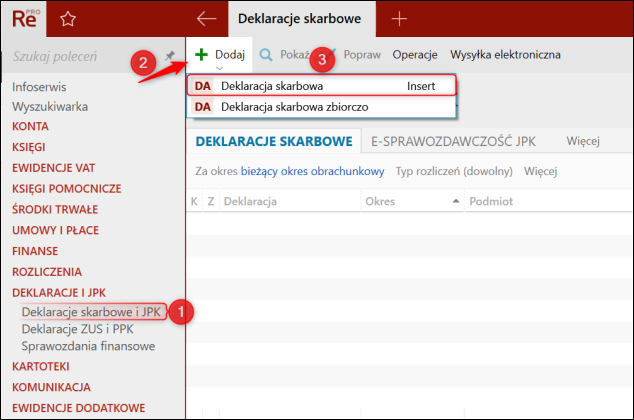The image size is (634, 420).
Task: Click the Z column header
Action: [211, 201]
